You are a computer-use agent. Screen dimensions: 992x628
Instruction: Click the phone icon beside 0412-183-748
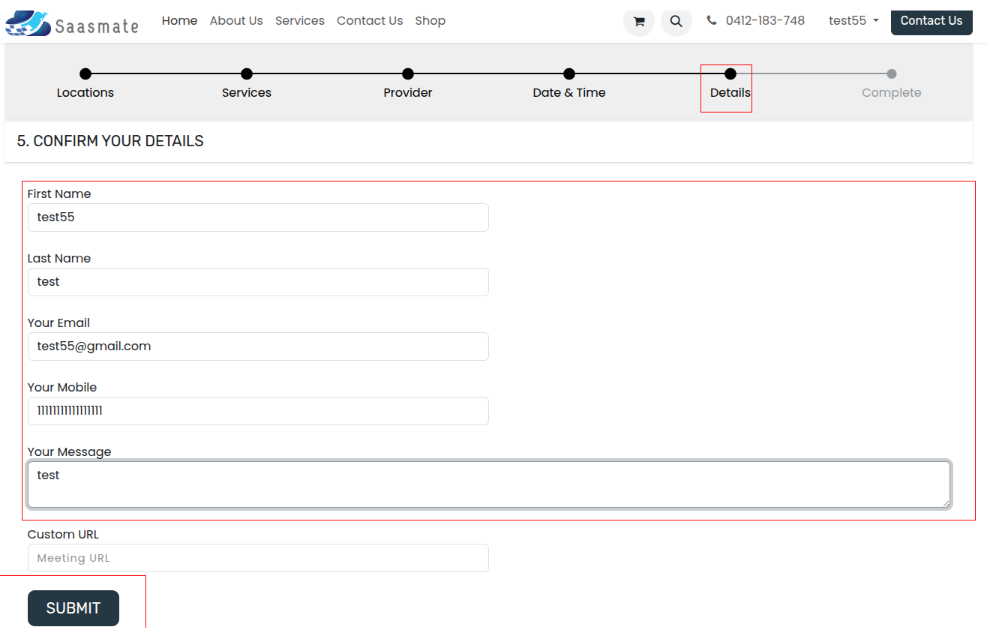click(x=712, y=21)
